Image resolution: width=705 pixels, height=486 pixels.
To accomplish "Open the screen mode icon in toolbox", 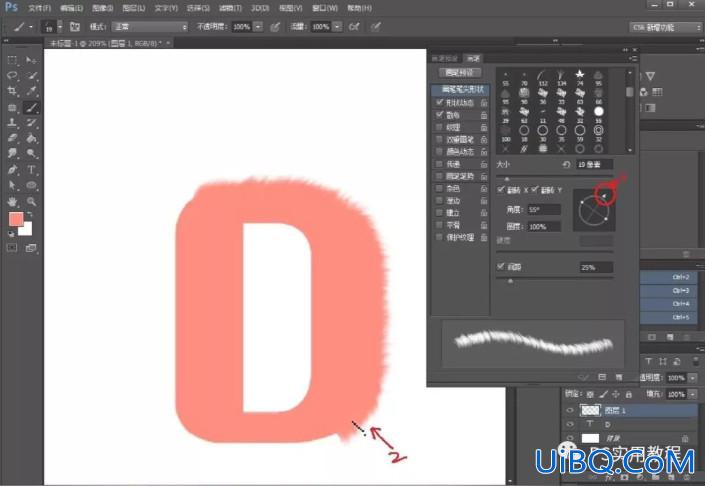I will [31, 248].
